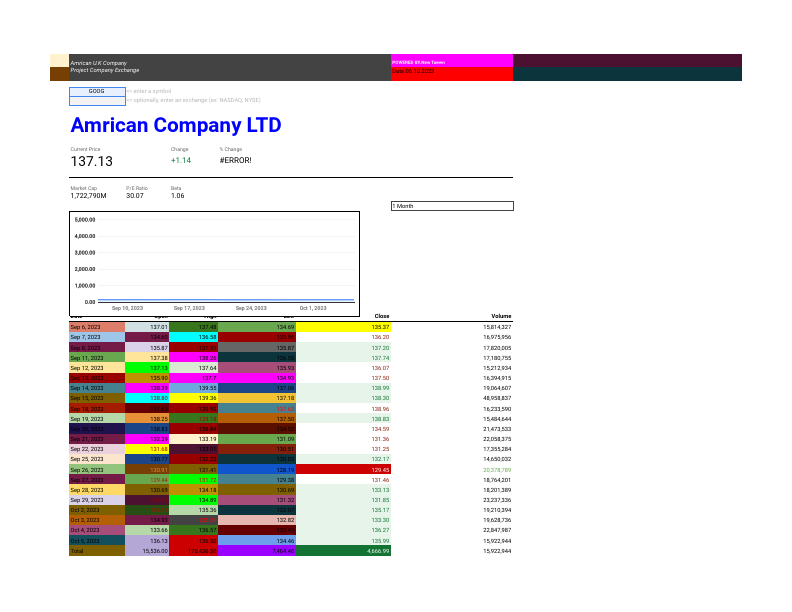Select the Oct 4, 2023 date cell
792x612 pixels.
click(x=97, y=531)
